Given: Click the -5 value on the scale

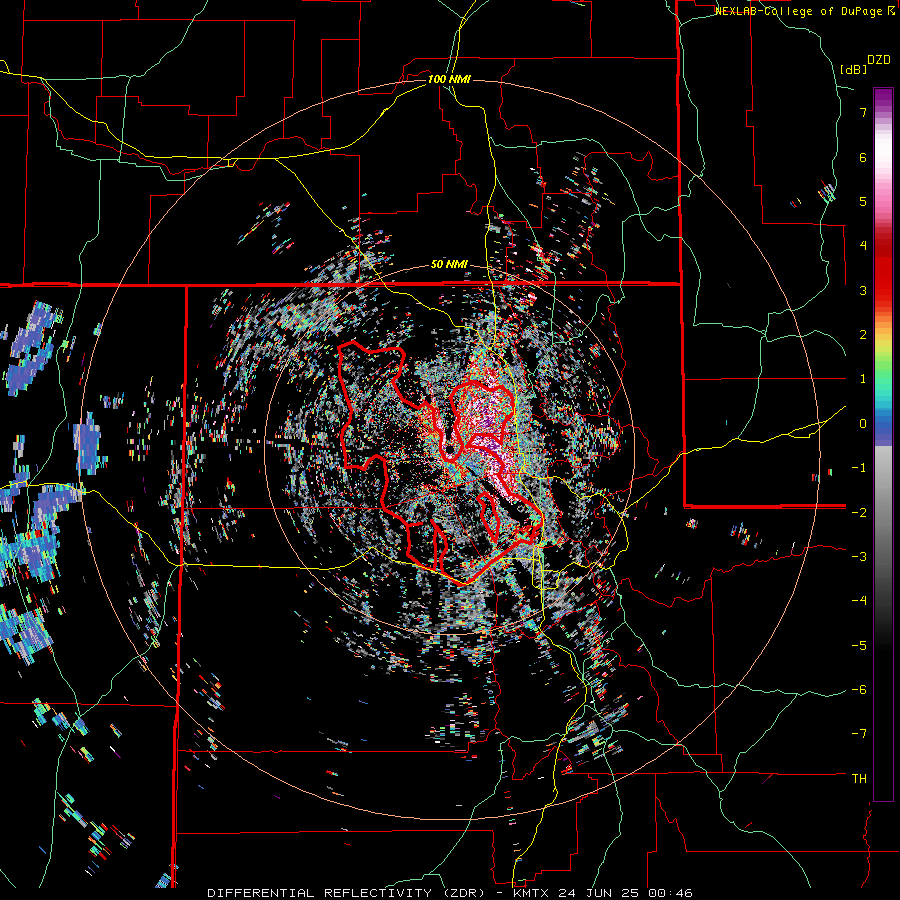Looking at the screenshot, I should click(859, 645).
